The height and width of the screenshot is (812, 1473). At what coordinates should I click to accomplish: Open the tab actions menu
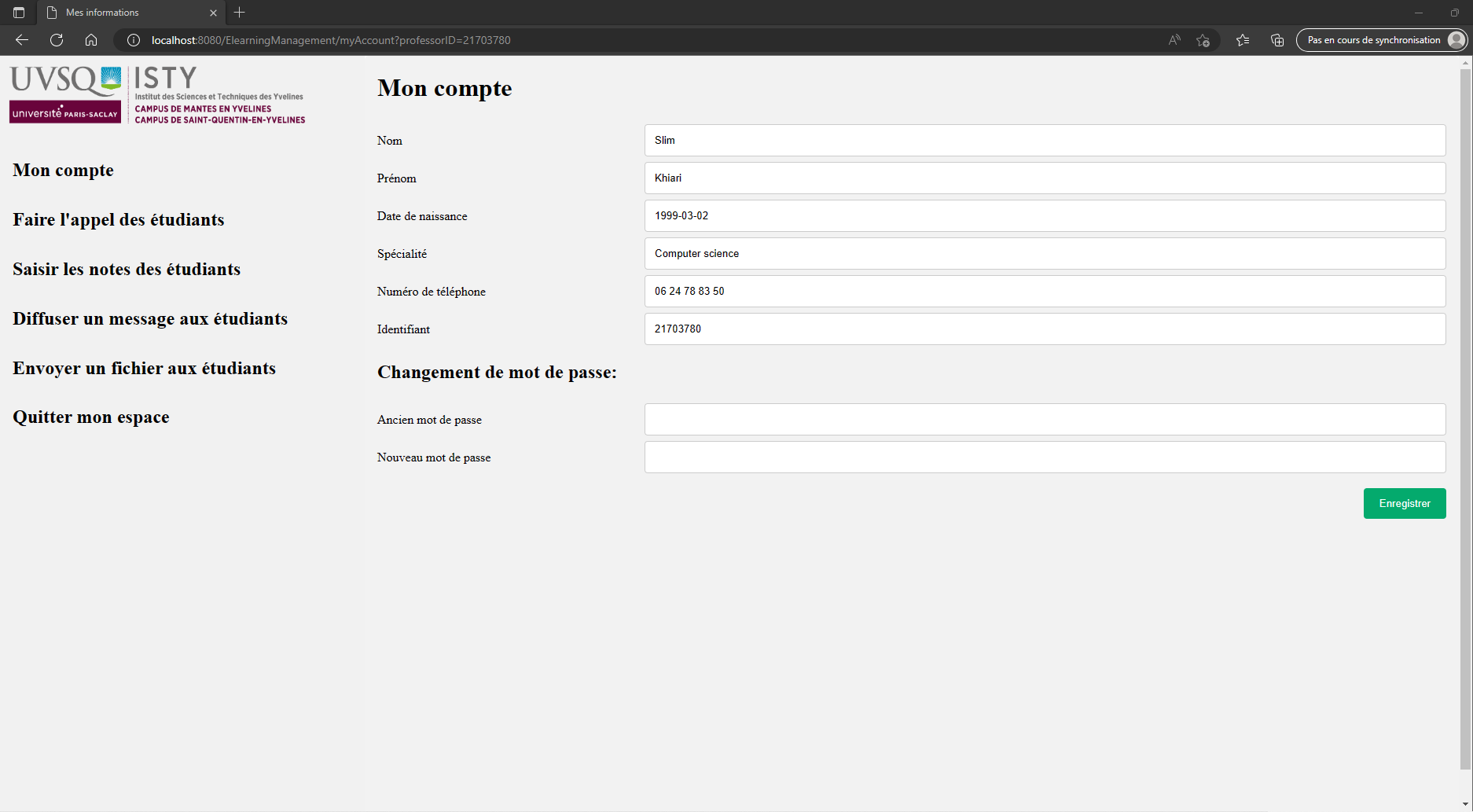point(18,13)
